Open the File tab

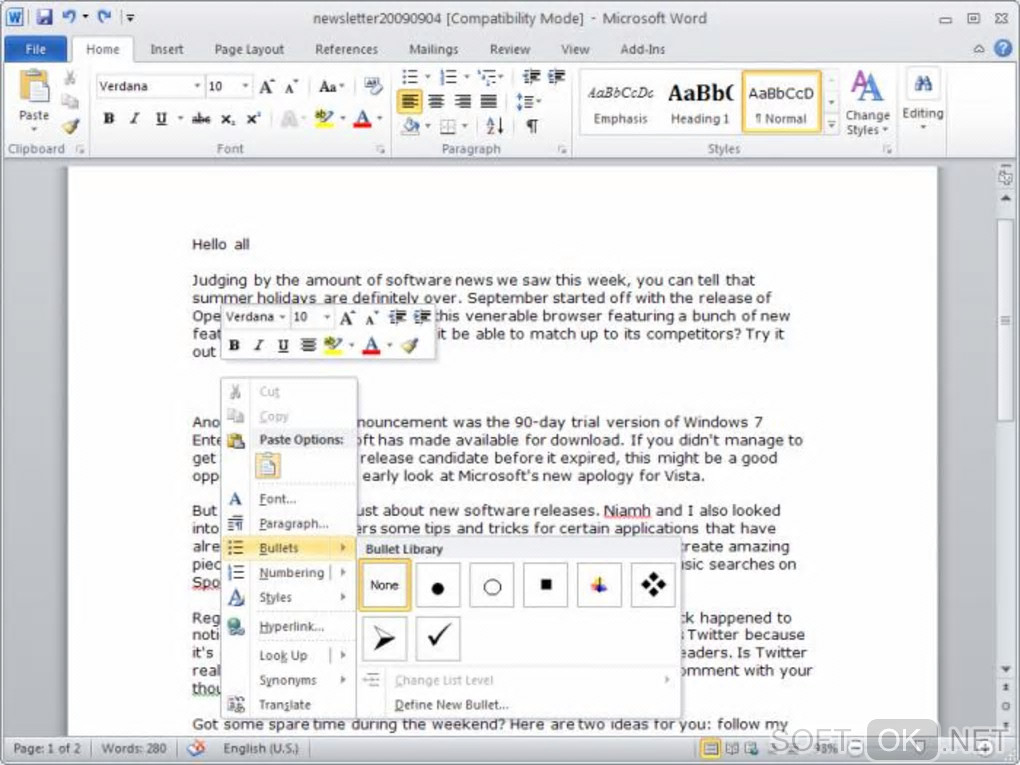coord(36,49)
